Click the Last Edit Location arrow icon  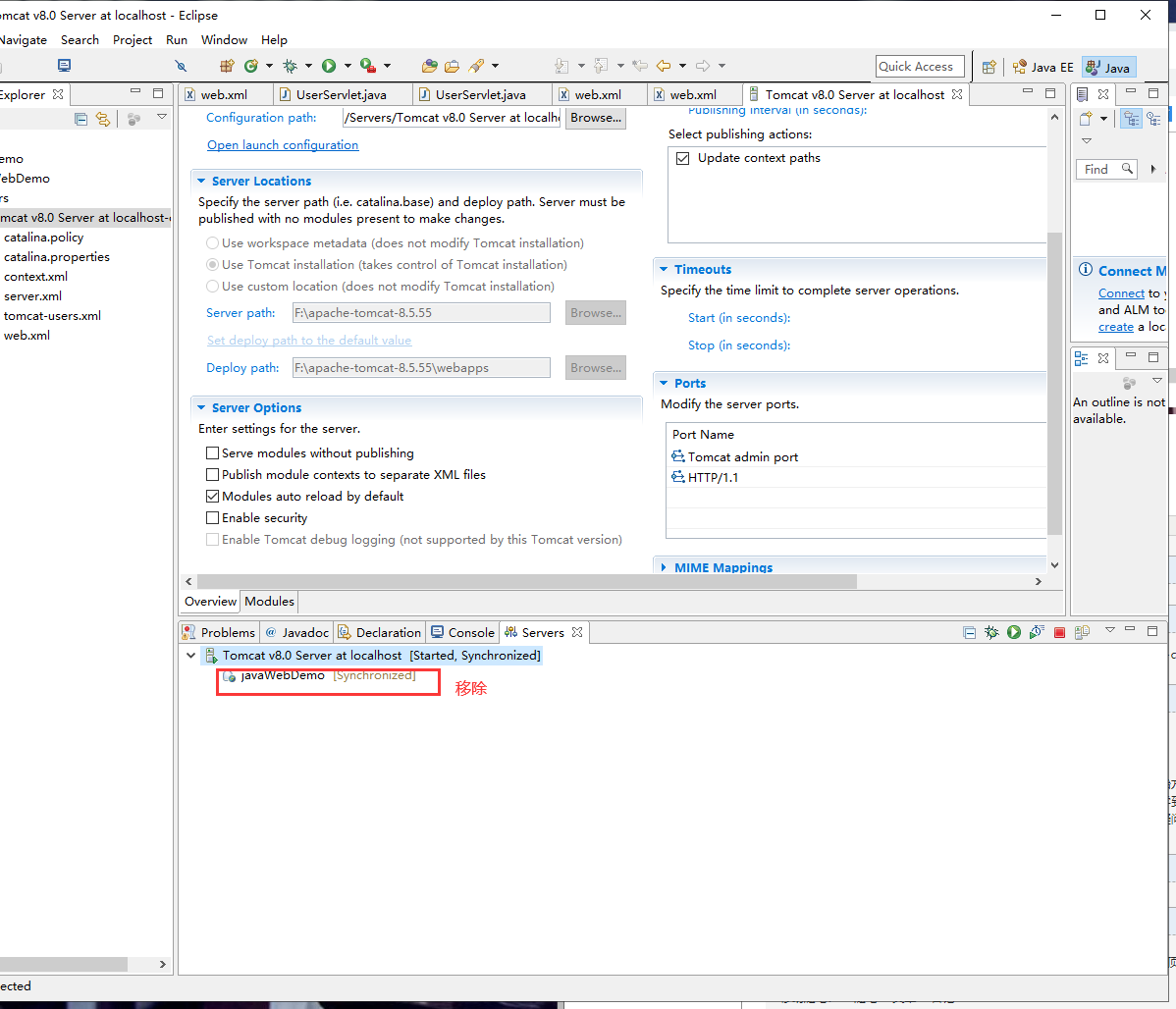pos(640,66)
